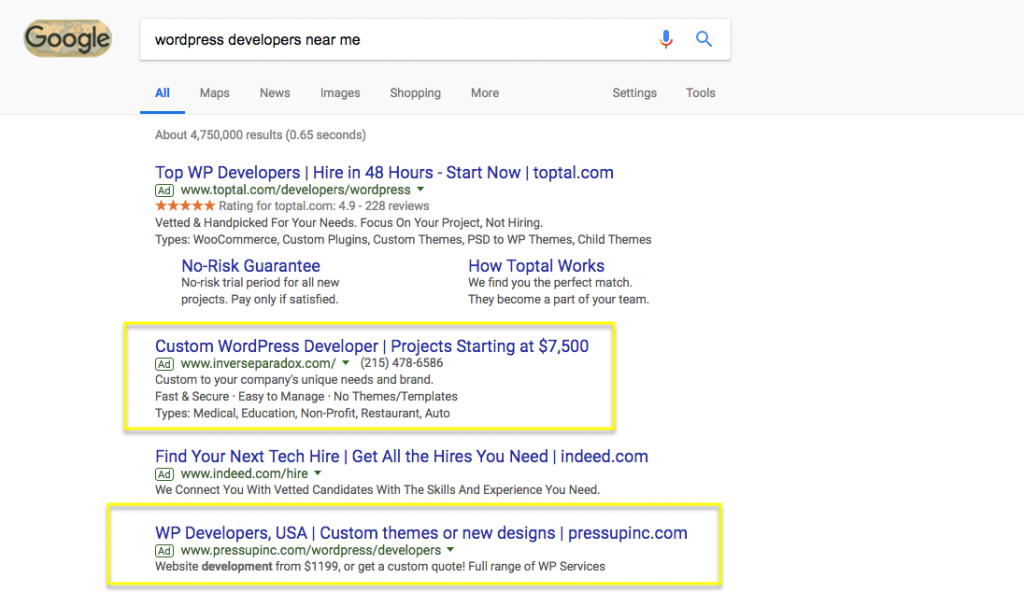Switch to the Shopping tab
This screenshot has width=1024, height=592.
pos(415,93)
